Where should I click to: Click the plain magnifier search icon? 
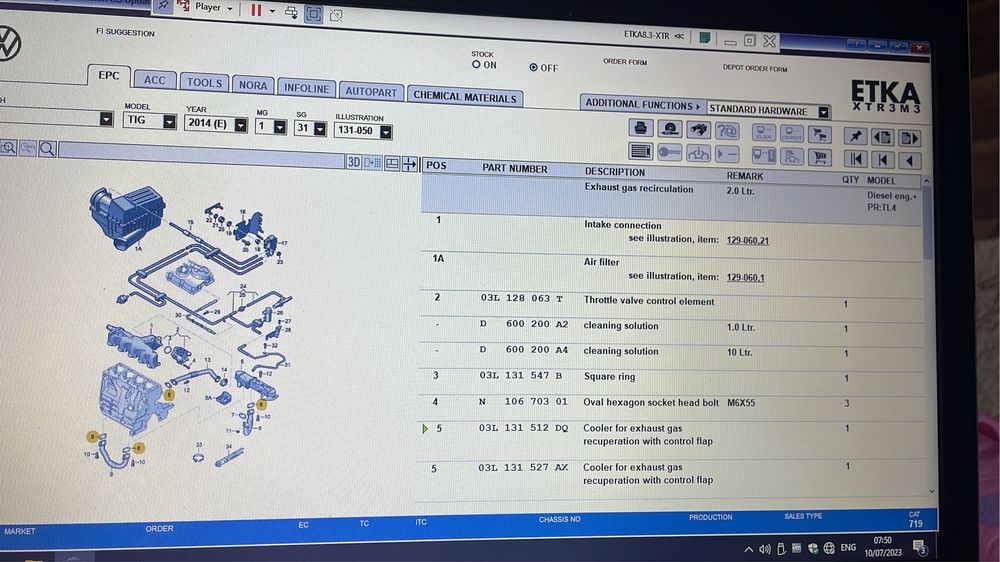click(x=47, y=149)
